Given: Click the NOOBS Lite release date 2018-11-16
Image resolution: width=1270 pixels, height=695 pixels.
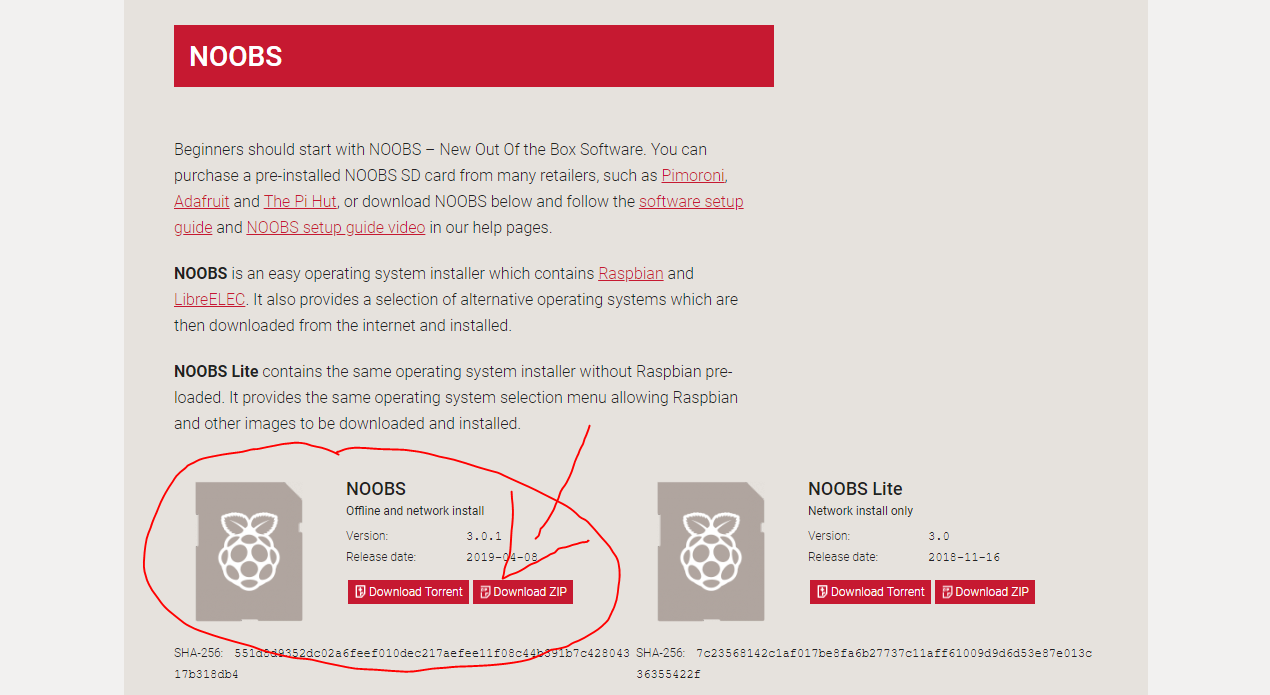Looking at the screenshot, I should tap(964, 557).
